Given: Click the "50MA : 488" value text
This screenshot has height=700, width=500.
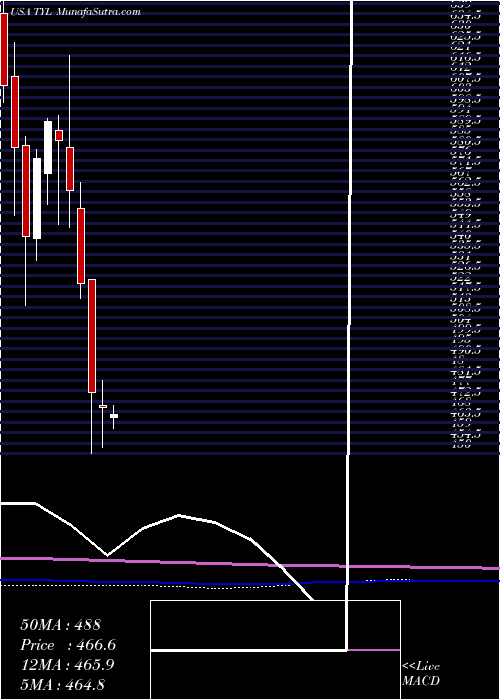Looking at the screenshot, I should pos(61,625).
